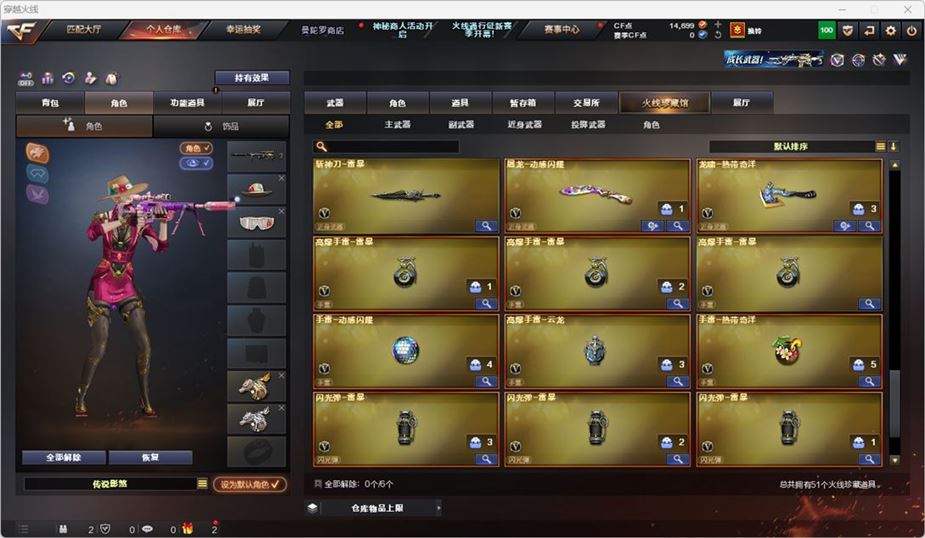The width and height of the screenshot is (925, 538).
Task: Click the 全部解除 button under character
Action: pyautogui.click(x=64, y=457)
